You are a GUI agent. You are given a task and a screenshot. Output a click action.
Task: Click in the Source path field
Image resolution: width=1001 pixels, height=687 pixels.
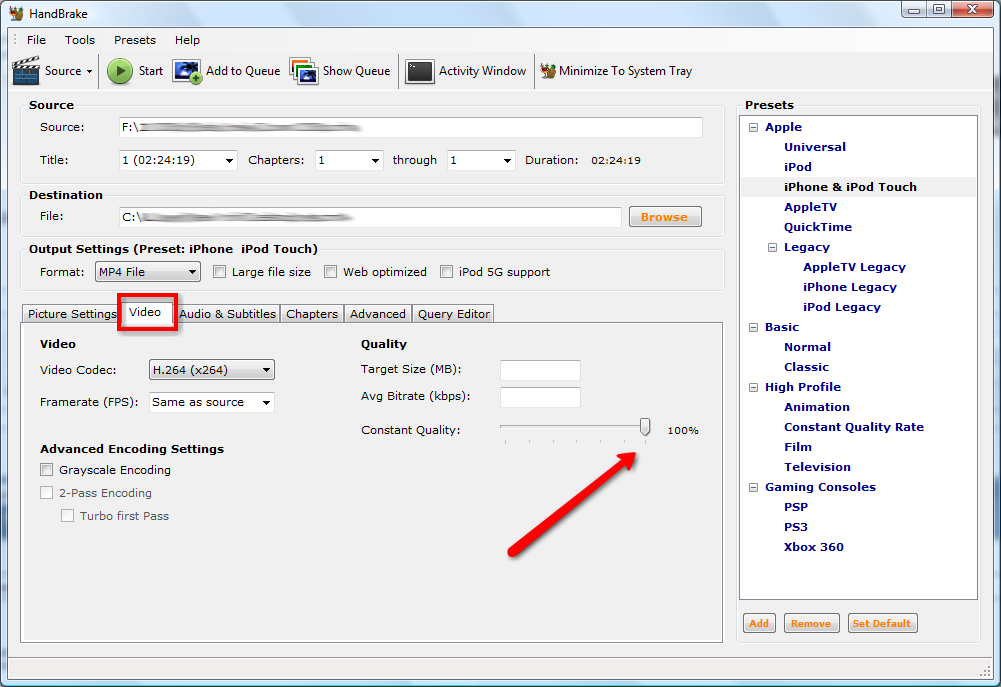(x=410, y=127)
